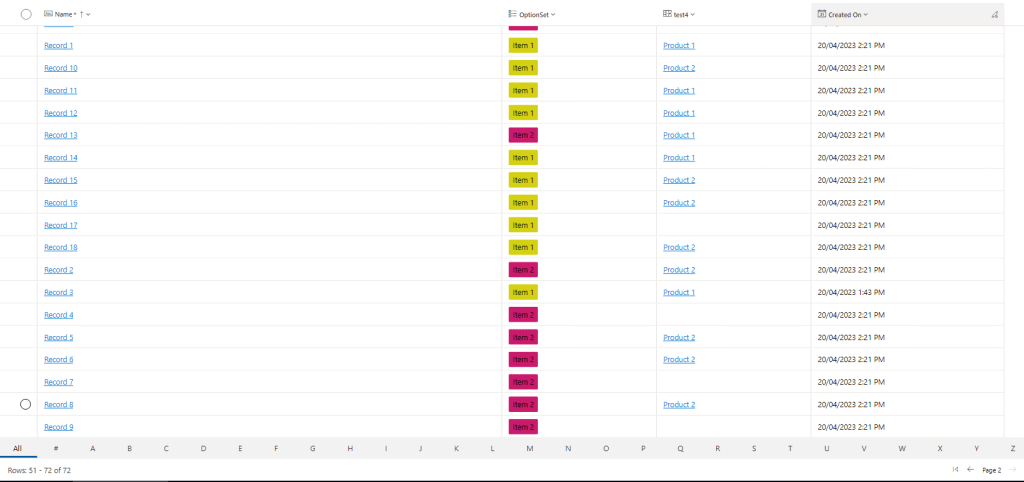Select the Record 8 row checkbox
The width and height of the screenshot is (1024, 482).
[x=26, y=404]
